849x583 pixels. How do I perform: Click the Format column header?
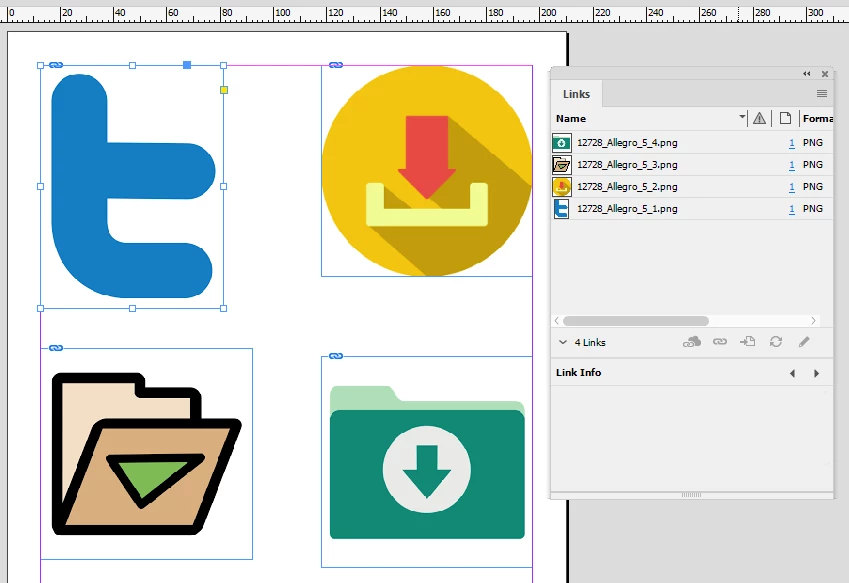(x=818, y=118)
